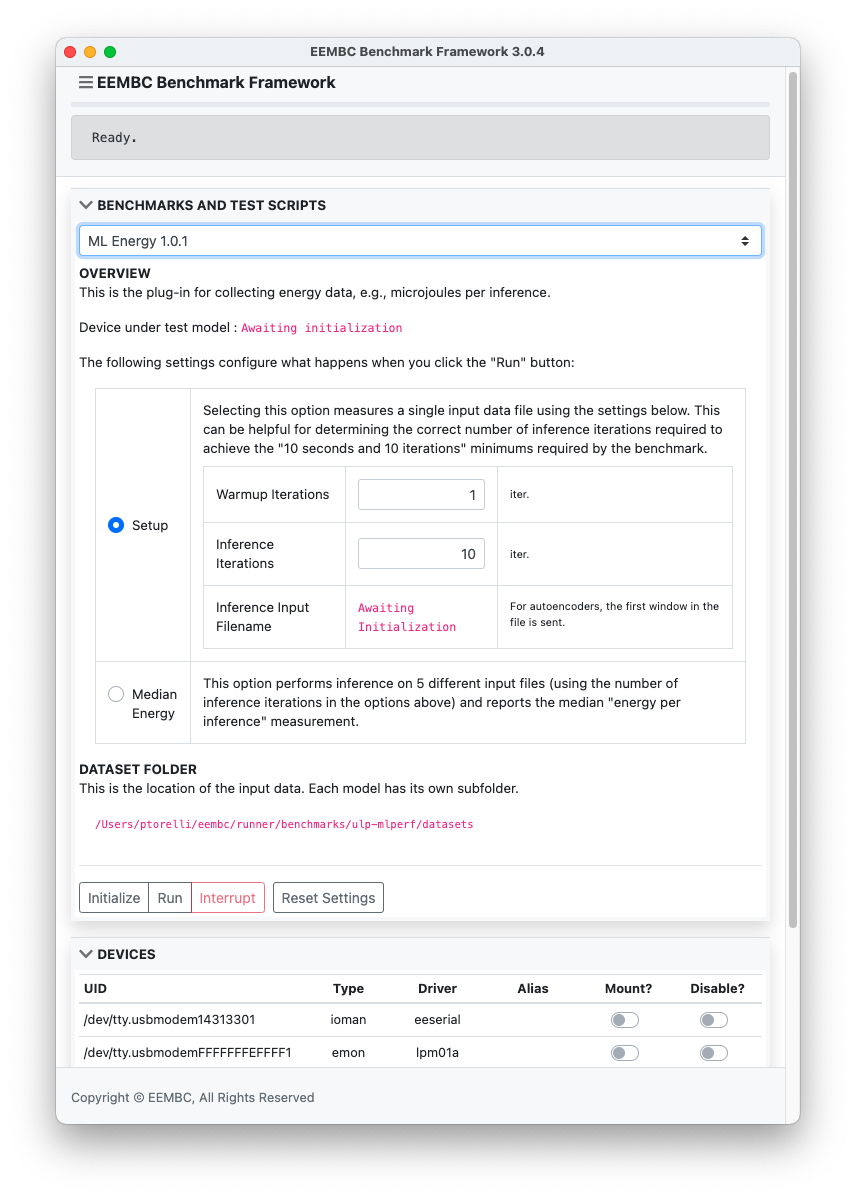The height and width of the screenshot is (1198, 856).
Task: Click the EEMBC Benchmark Framework heading
Action: (x=216, y=83)
